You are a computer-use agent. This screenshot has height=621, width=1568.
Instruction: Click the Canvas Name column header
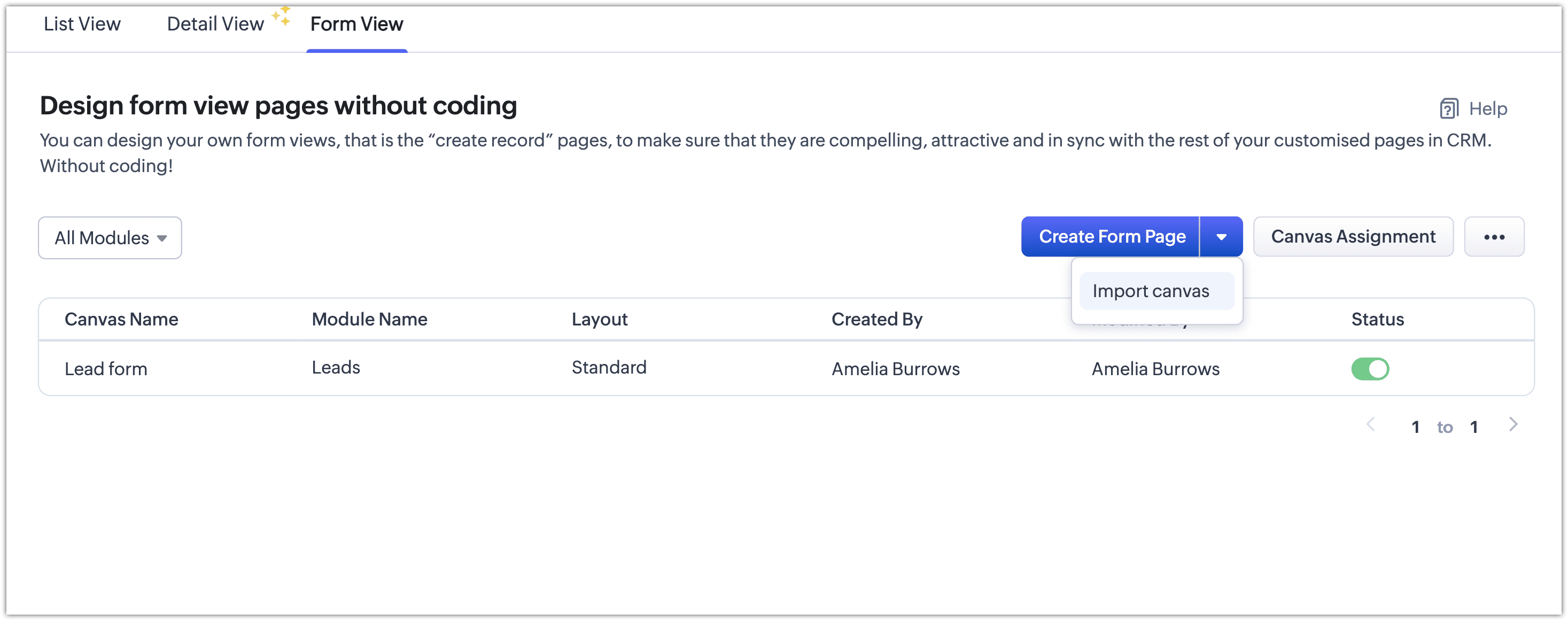pos(121,320)
